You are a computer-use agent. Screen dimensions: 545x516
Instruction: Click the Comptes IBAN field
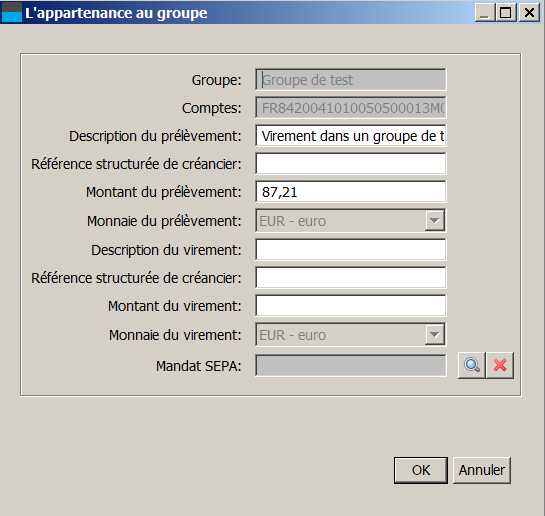click(351, 108)
